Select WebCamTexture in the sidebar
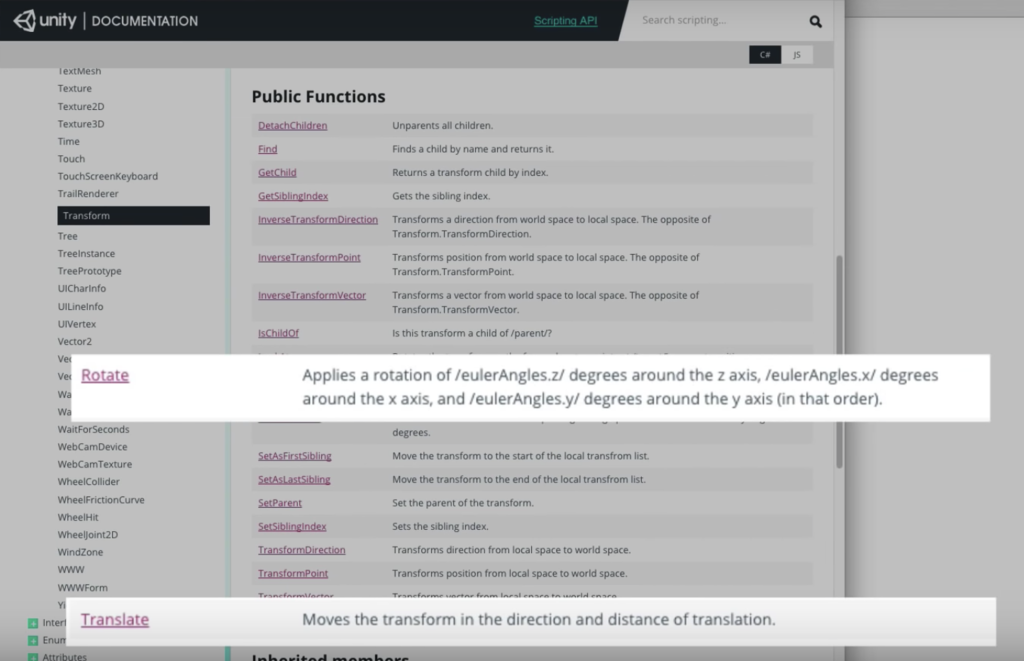This screenshot has width=1024, height=661. 95,464
